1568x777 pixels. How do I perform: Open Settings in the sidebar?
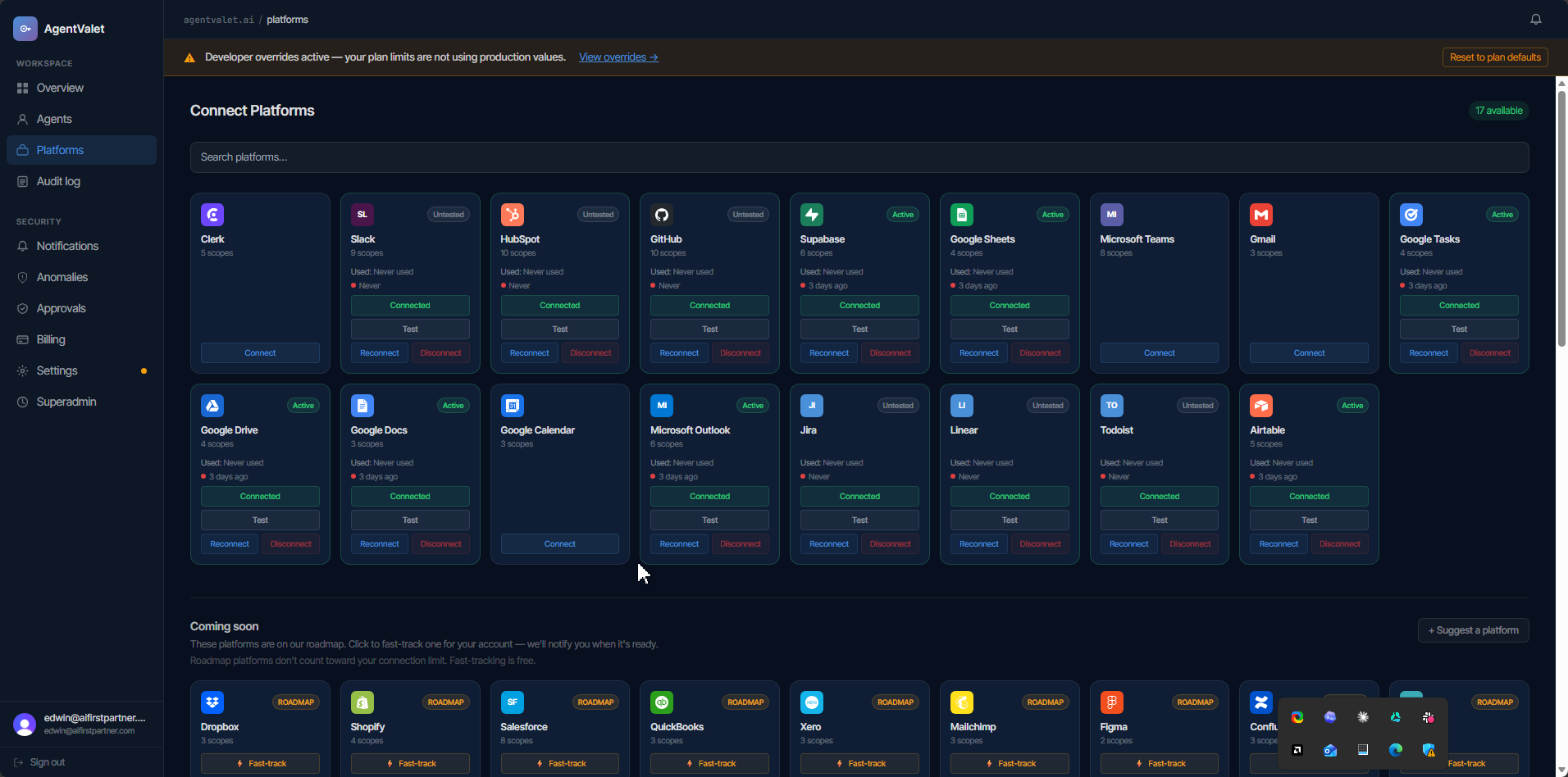click(x=81, y=370)
